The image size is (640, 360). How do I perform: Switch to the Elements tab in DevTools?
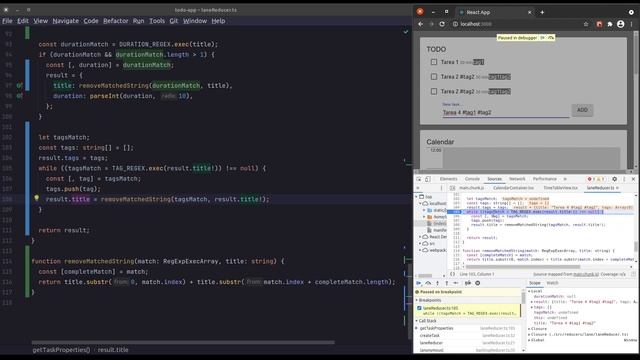click(449, 179)
